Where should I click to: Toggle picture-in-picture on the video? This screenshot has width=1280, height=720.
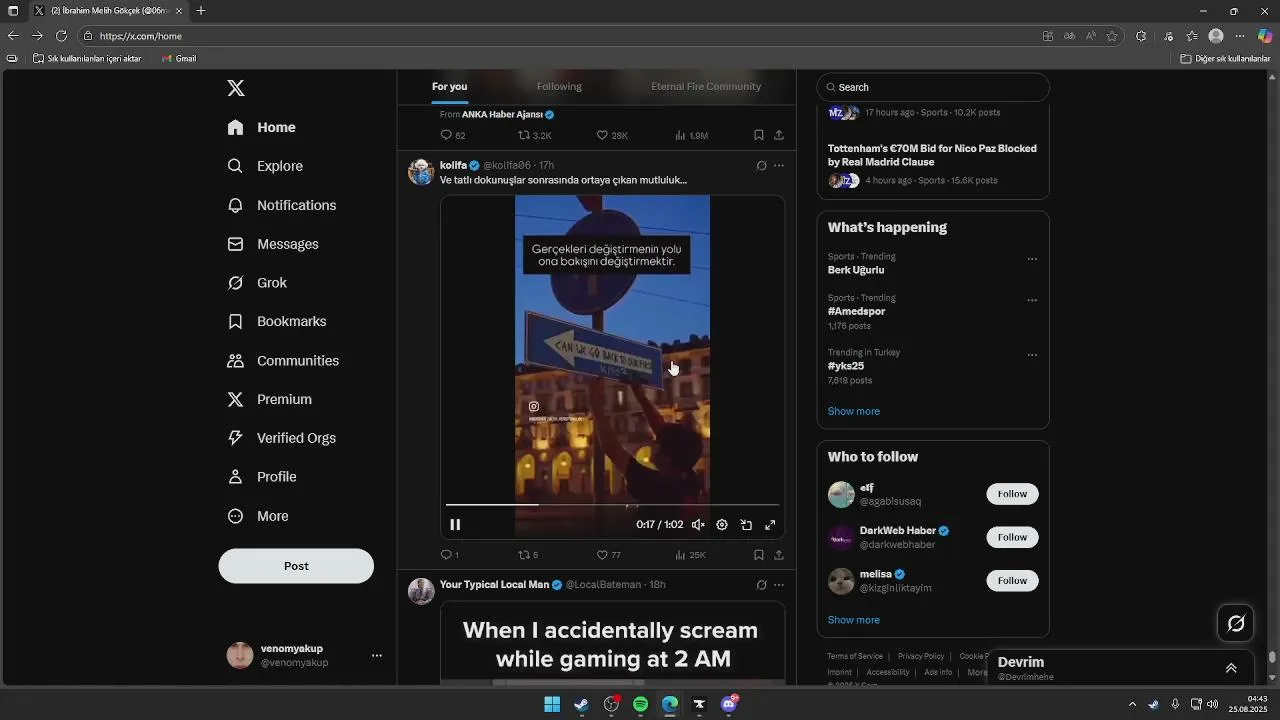[x=746, y=525]
